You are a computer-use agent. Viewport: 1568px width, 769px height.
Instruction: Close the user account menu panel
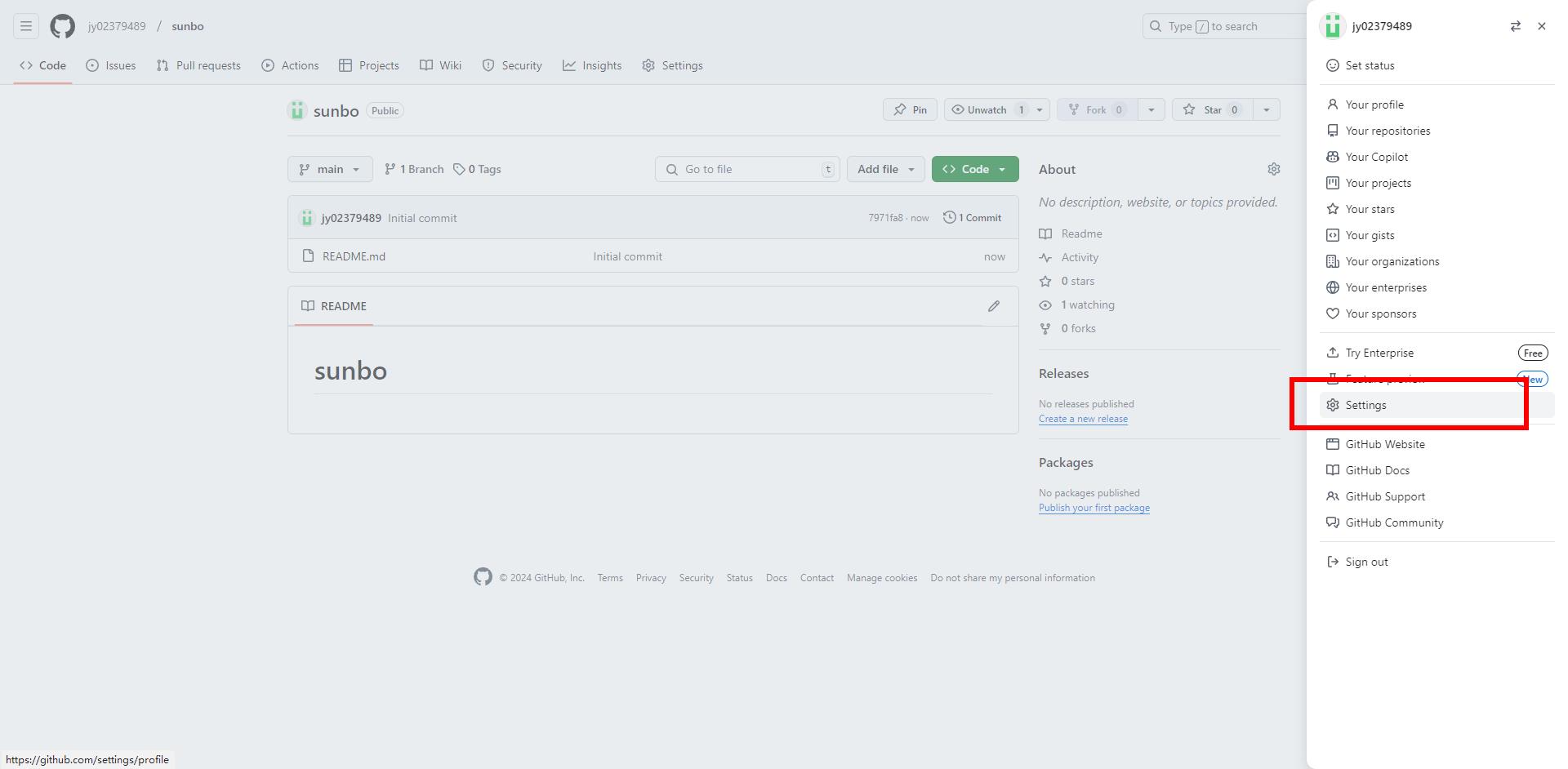(x=1541, y=26)
